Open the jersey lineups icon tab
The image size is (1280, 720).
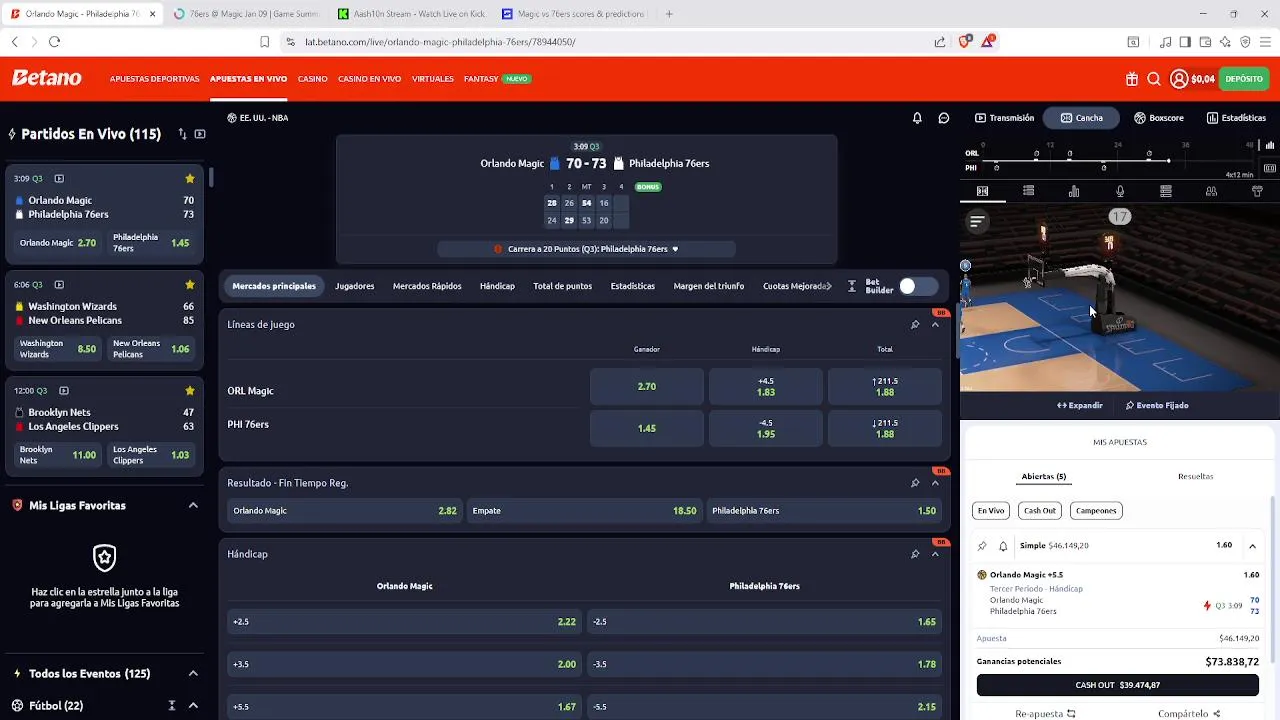pyautogui.click(x=1257, y=191)
